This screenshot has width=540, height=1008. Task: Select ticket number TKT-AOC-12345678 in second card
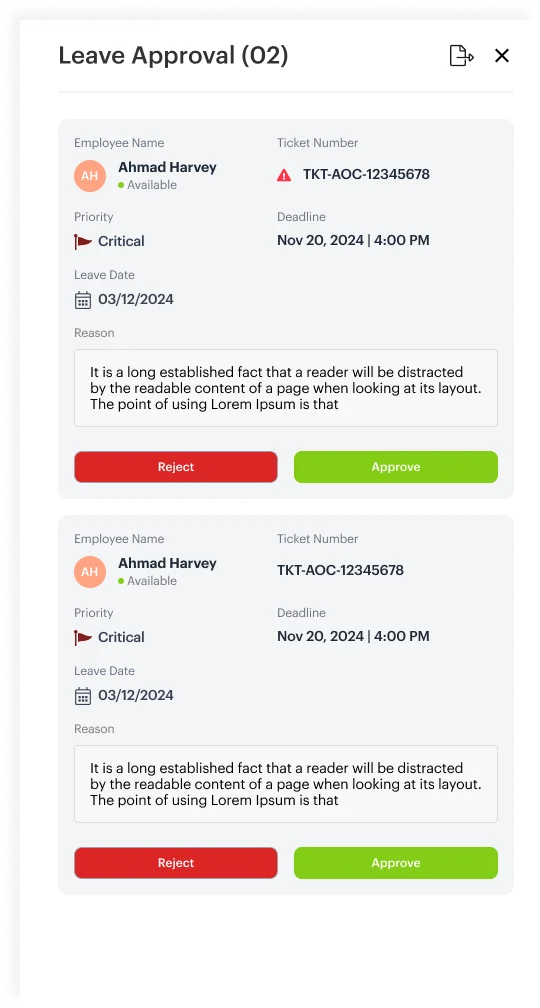tap(341, 570)
